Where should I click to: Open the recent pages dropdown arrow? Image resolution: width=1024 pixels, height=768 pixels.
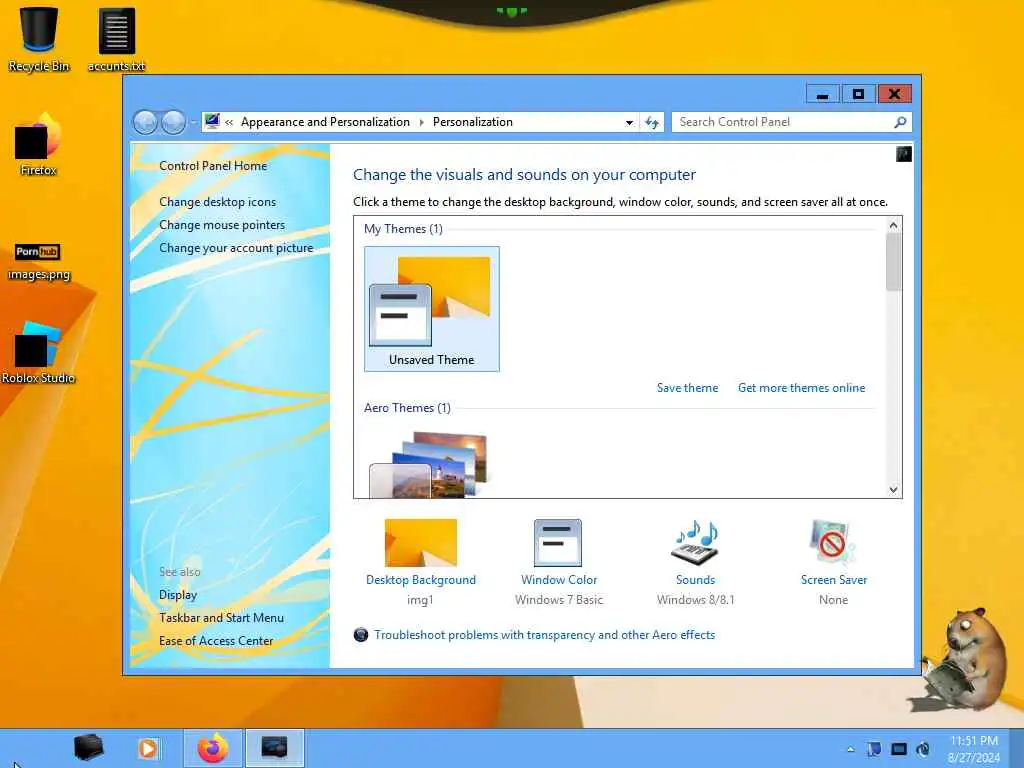point(193,122)
